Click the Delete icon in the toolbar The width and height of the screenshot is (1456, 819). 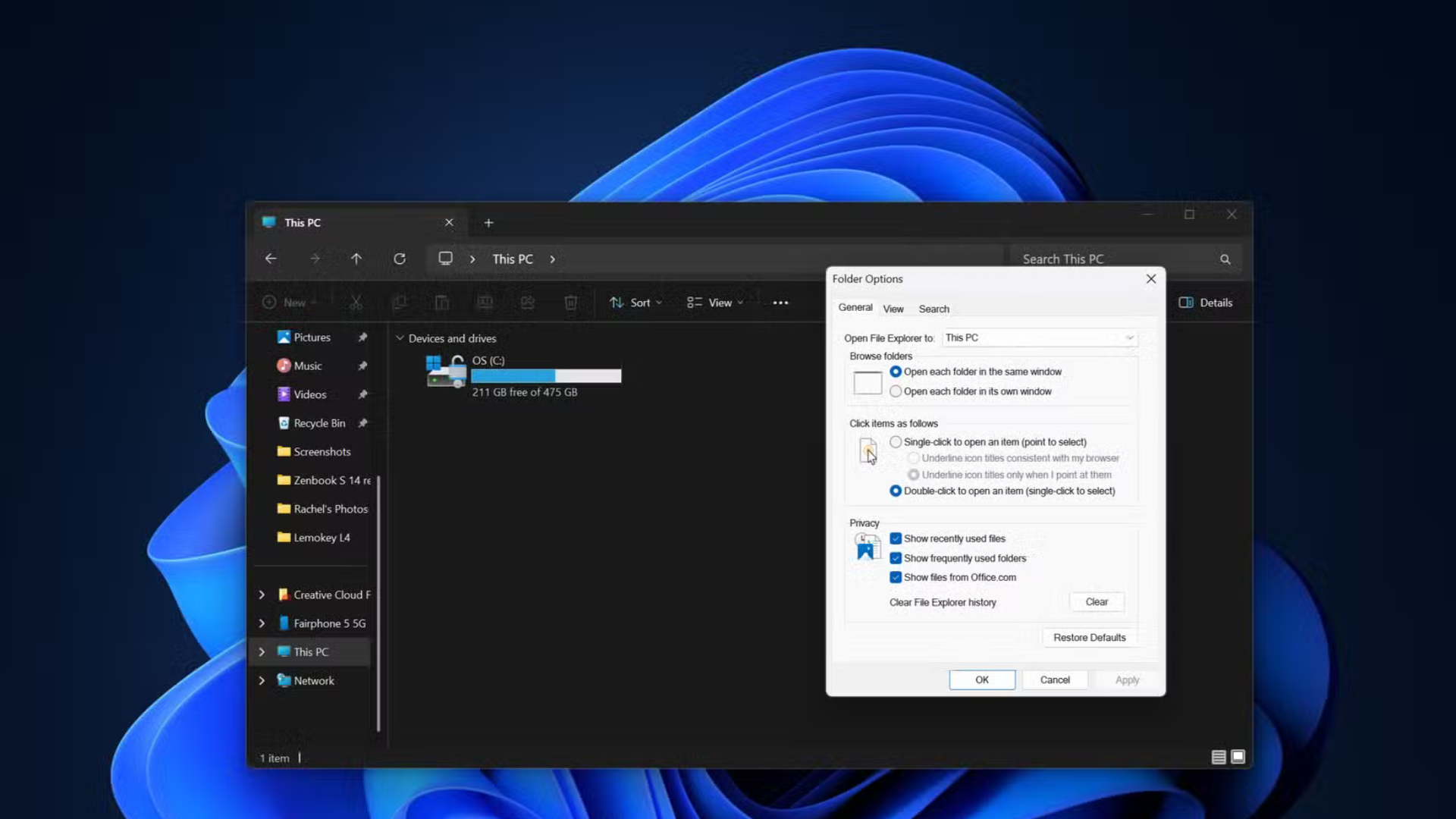coord(571,302)
